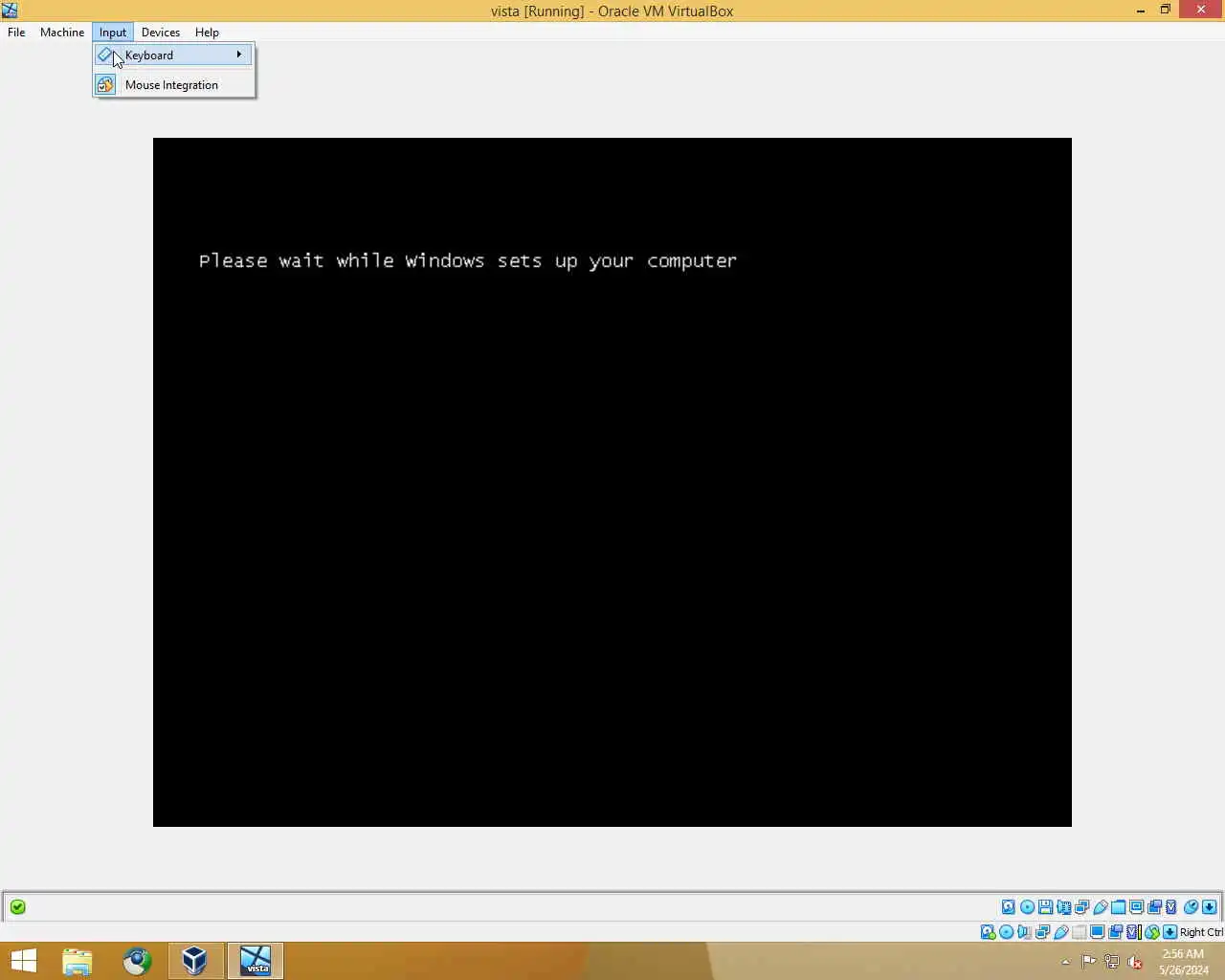Click recording indicator in top status row

pos(1154,906)
